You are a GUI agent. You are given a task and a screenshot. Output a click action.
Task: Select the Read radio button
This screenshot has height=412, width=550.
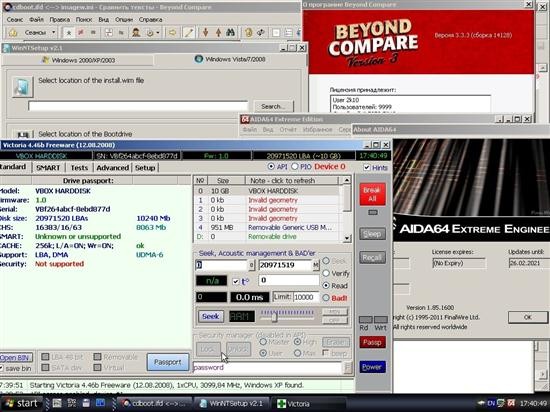[326, 286]
